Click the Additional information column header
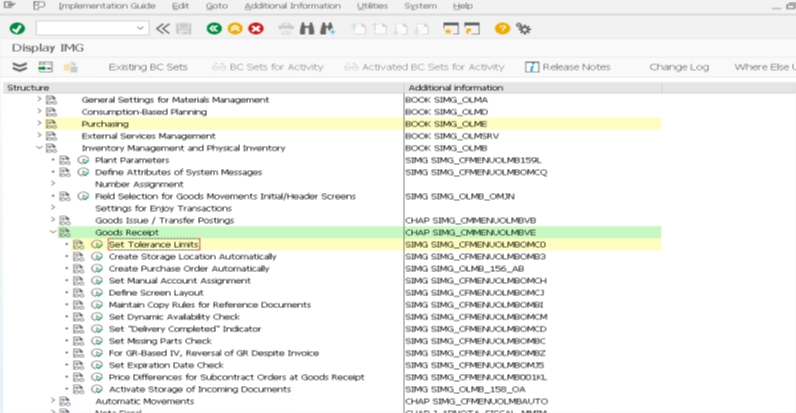The image size is (796, 413). point(533,88)
